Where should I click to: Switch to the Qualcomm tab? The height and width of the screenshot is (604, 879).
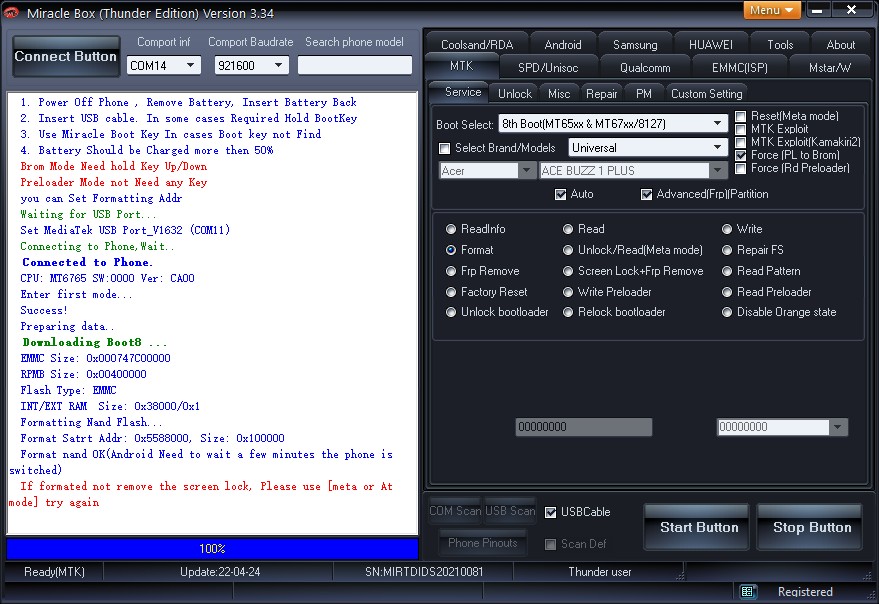pyautogui.click(x=645, y=68)
